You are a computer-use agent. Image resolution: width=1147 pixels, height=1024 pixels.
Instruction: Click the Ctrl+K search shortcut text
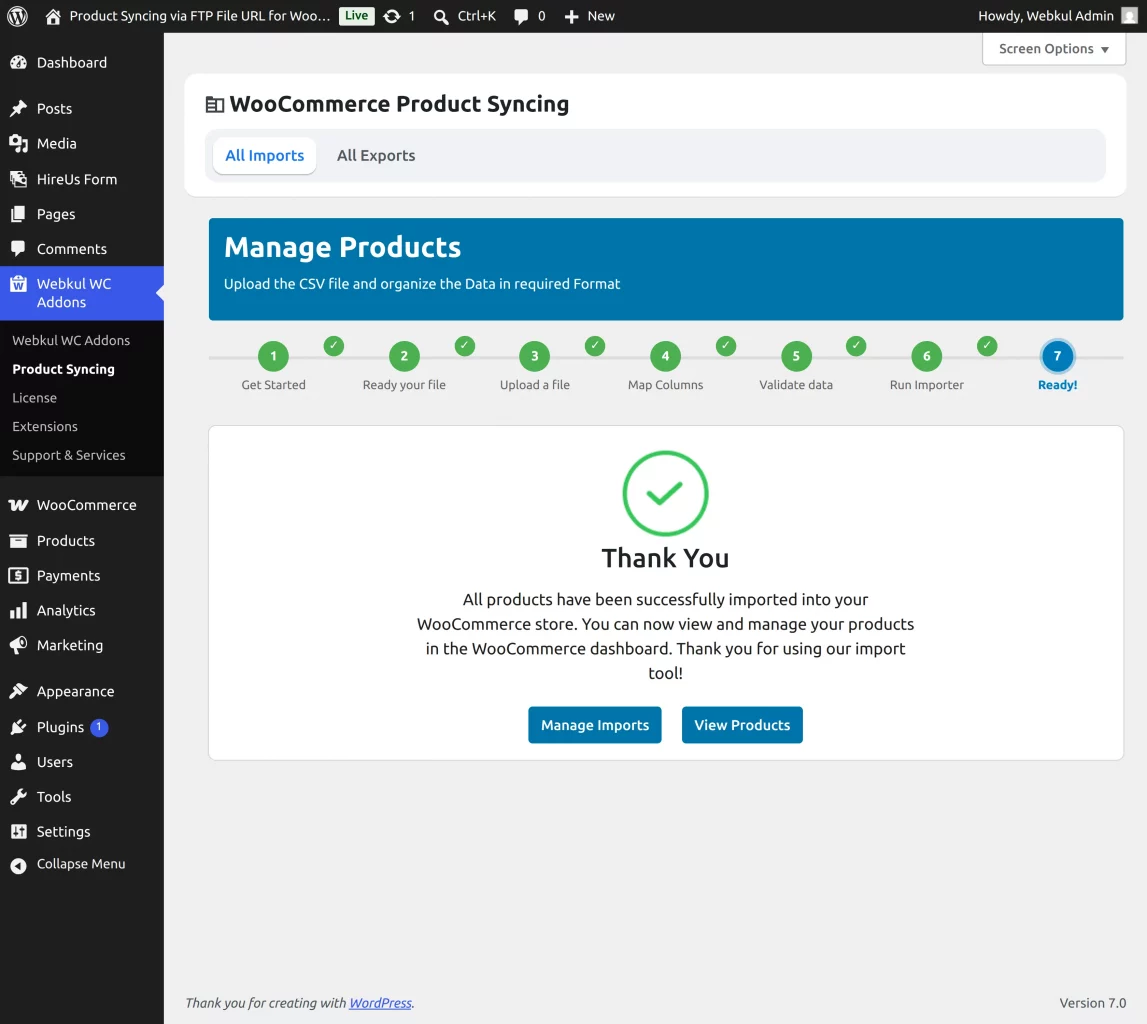476,16
